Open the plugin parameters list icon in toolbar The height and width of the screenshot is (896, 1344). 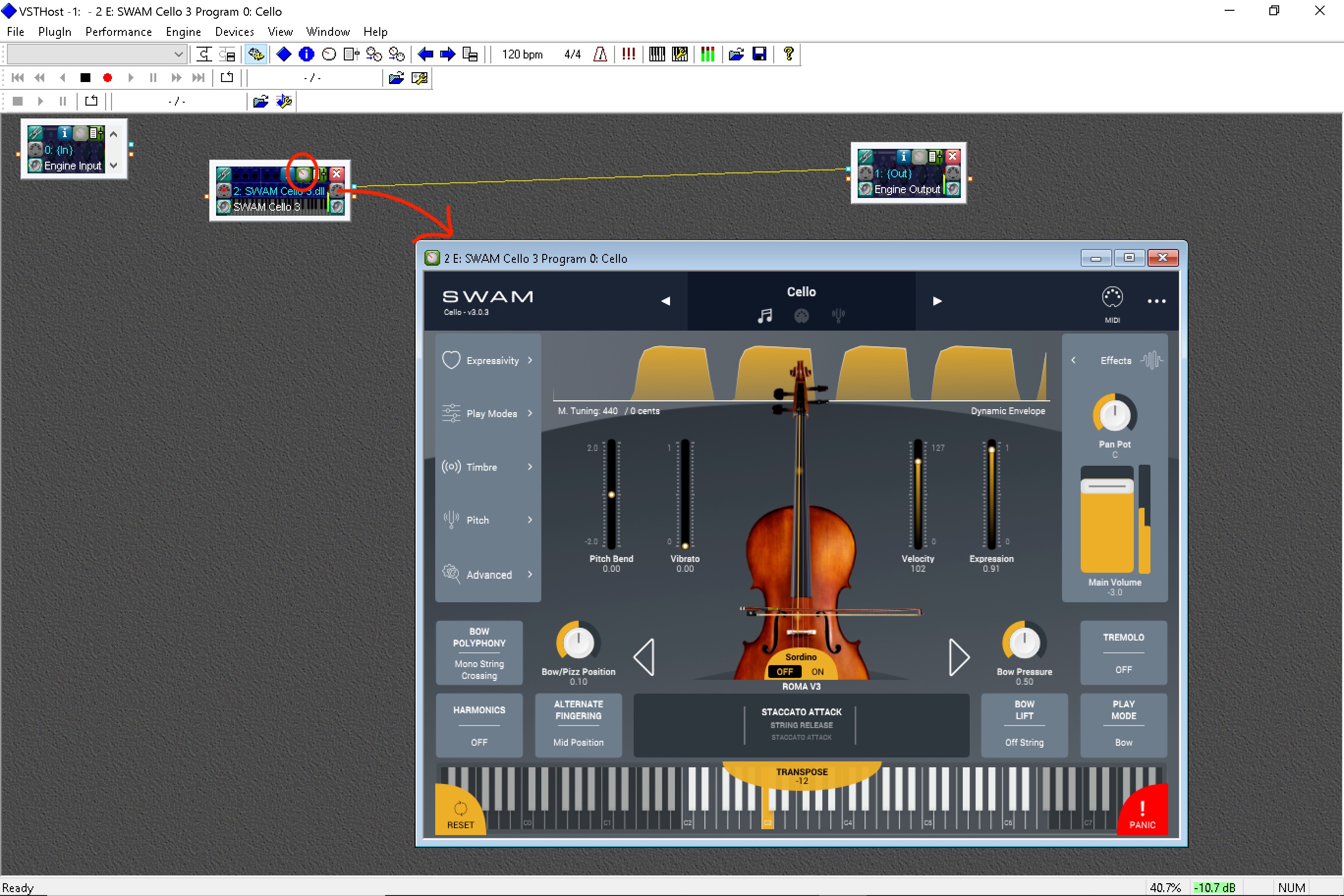(x=351, y=55)
